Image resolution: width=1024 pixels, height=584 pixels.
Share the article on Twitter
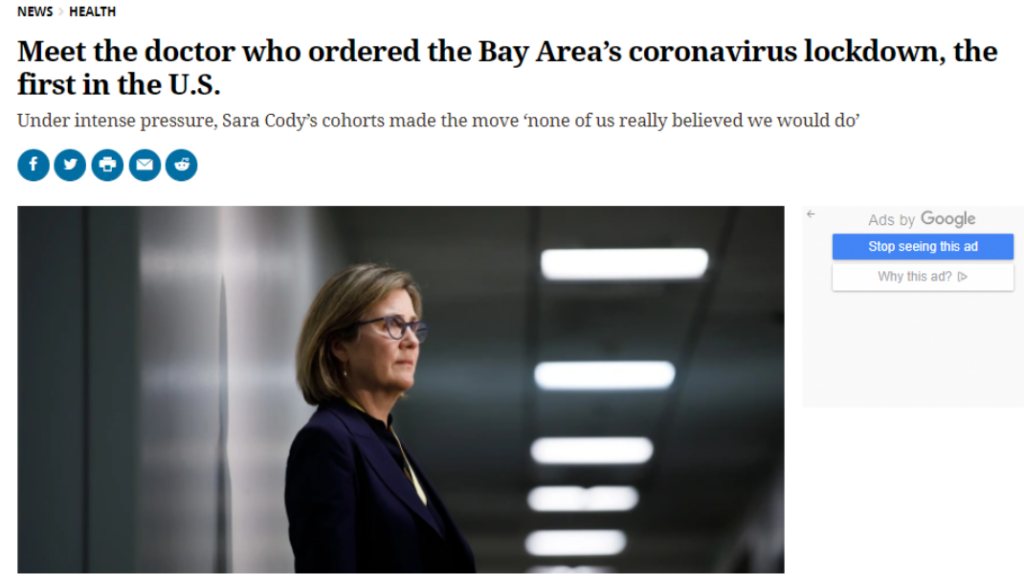(70, 165)
